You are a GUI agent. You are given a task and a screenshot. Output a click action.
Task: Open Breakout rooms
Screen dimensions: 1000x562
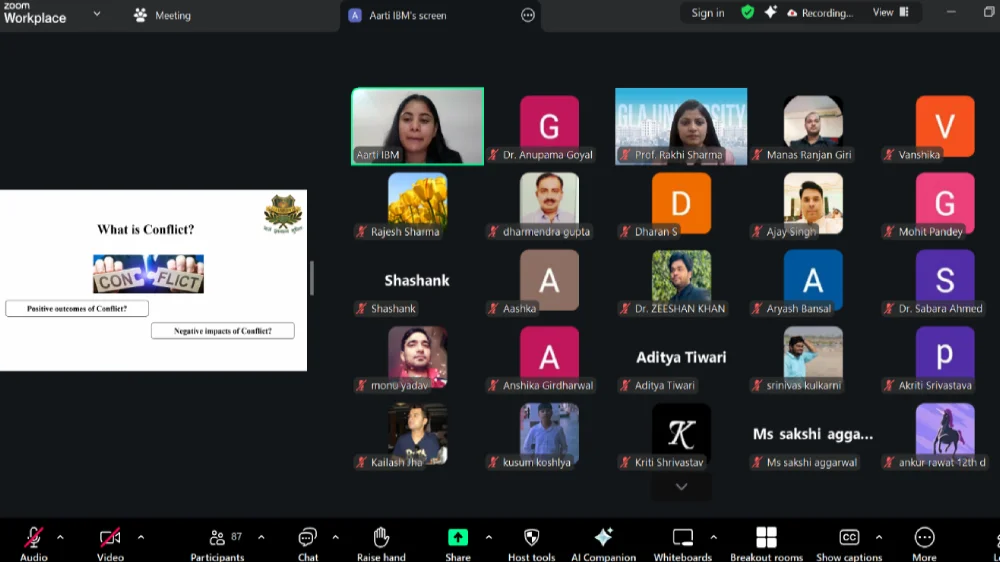coord(766,538)
